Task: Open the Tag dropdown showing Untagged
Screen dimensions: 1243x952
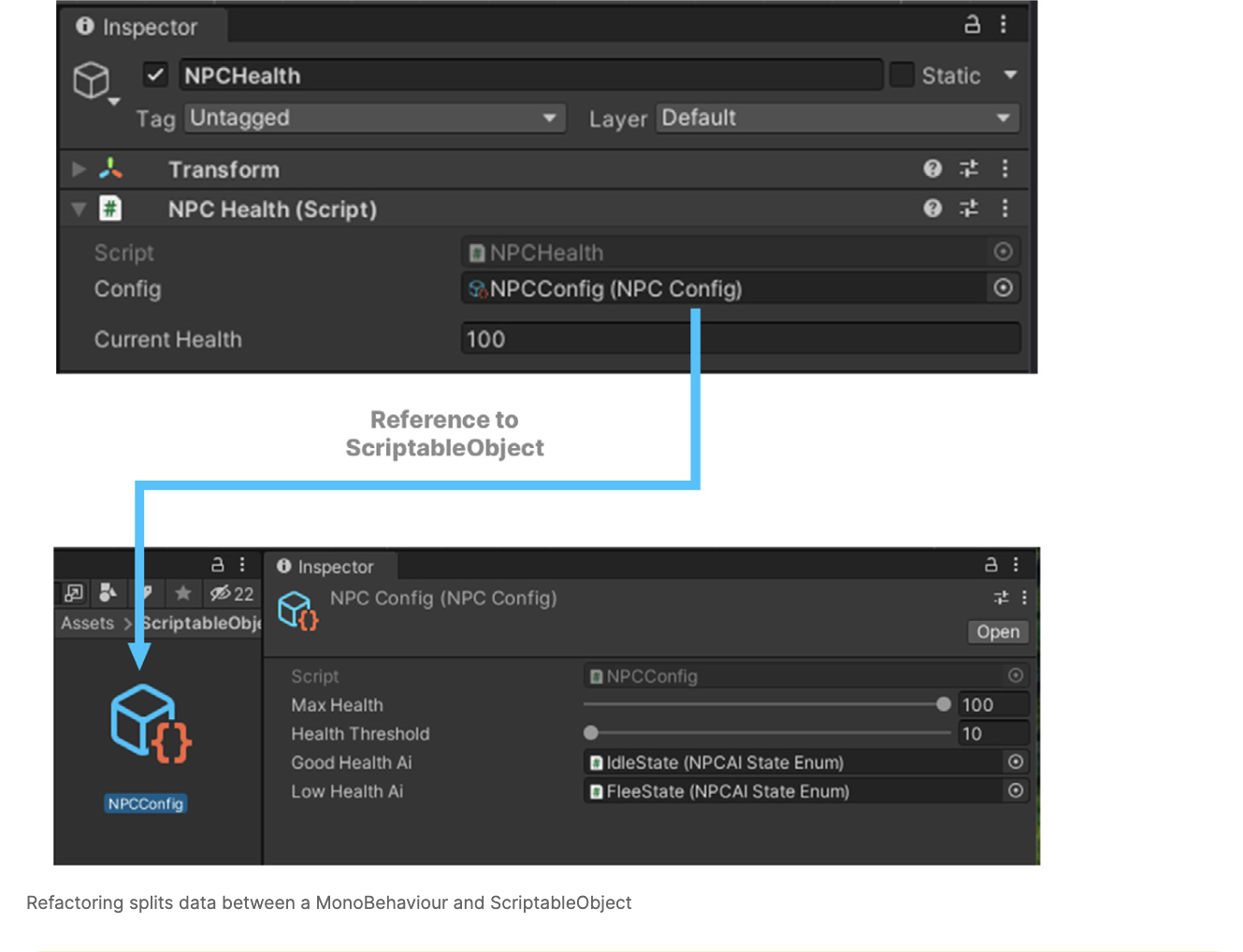Action: click(x=375, y=118)
